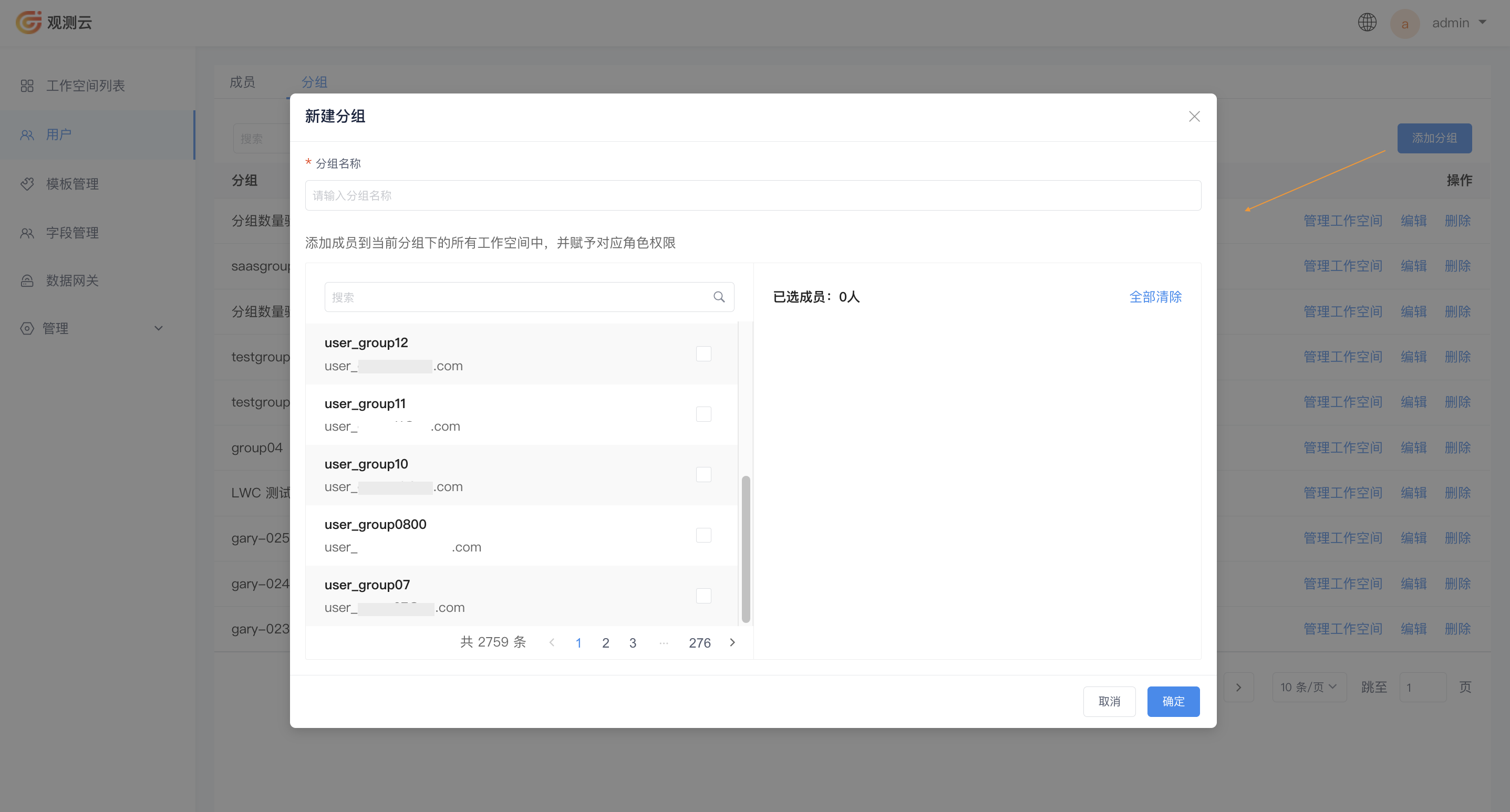
Task: Focus the 跳至 page number input
Action: pos(1422,687)
